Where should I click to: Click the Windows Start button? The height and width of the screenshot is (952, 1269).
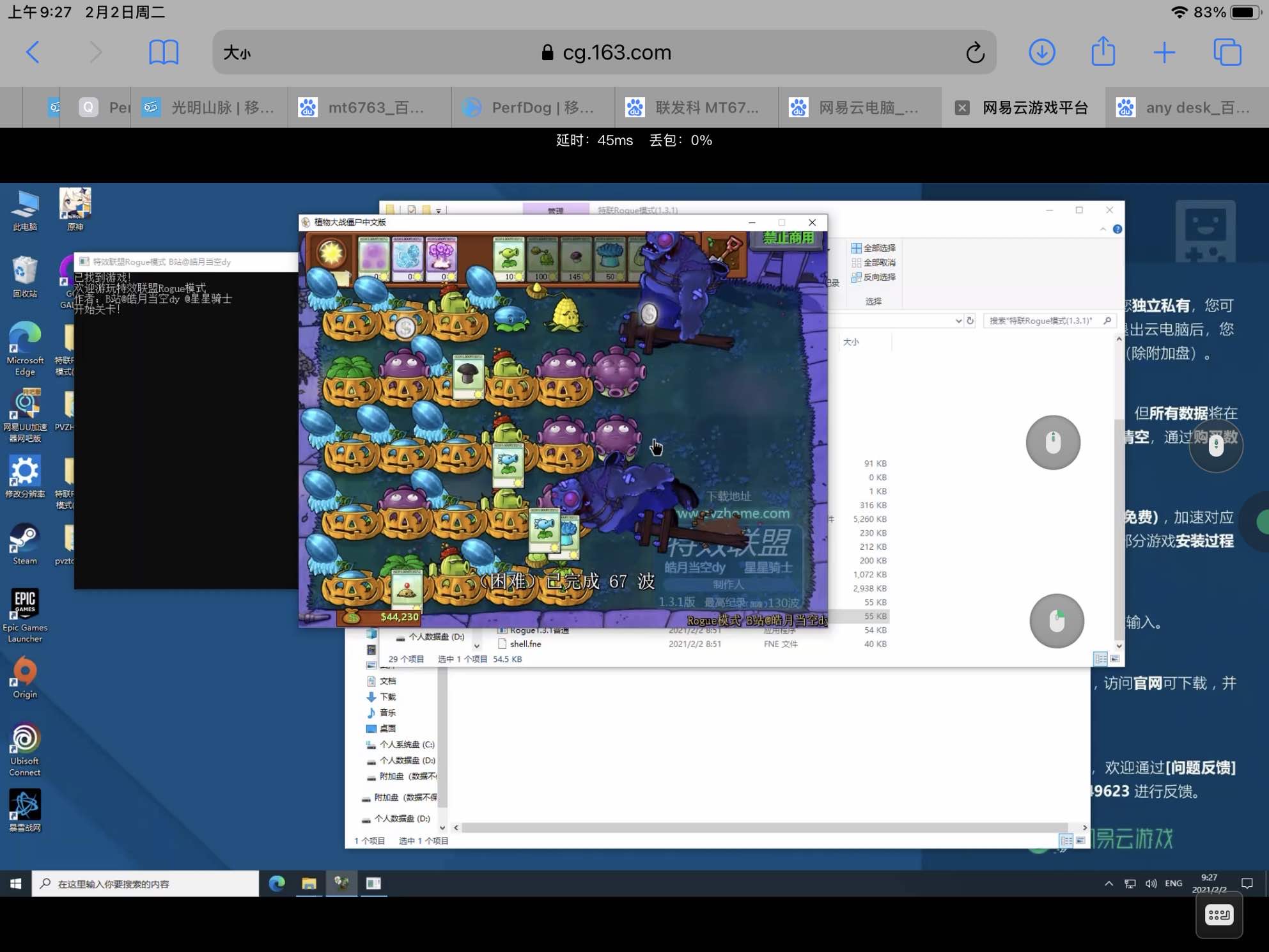(x=16, y=884)
